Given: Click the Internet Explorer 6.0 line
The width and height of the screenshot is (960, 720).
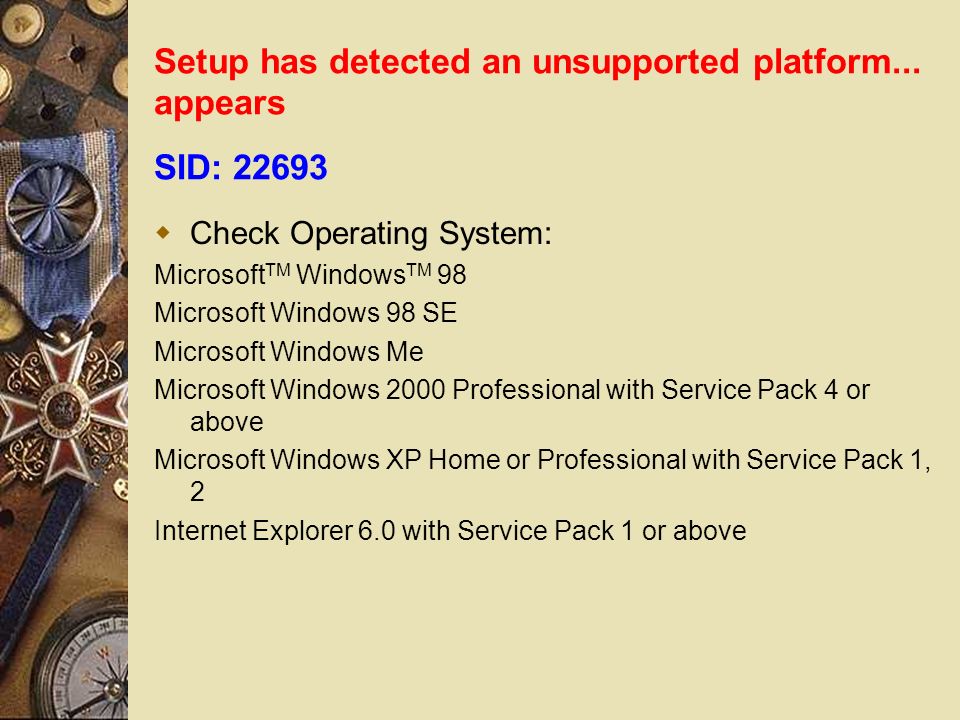Looking at the screenshot, I should pyautogui.click(x=450, y=531).
